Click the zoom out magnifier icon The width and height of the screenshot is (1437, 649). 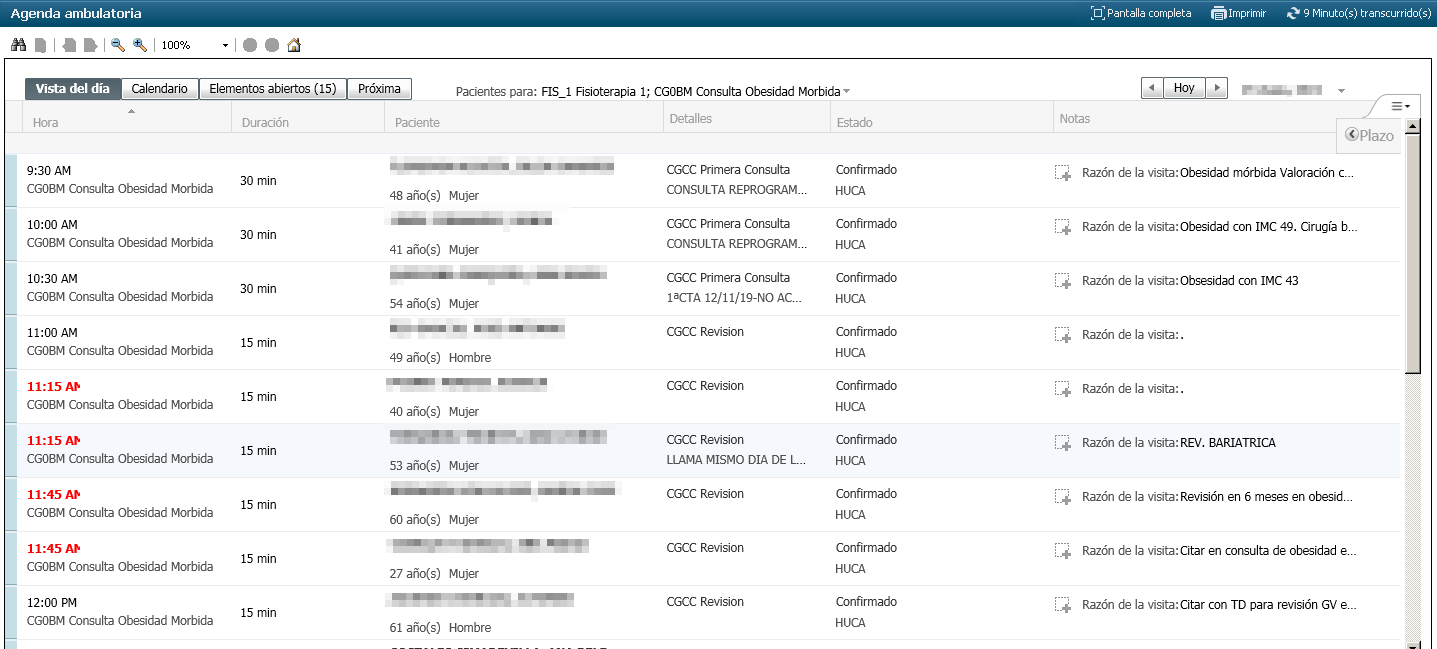point(118,45)
